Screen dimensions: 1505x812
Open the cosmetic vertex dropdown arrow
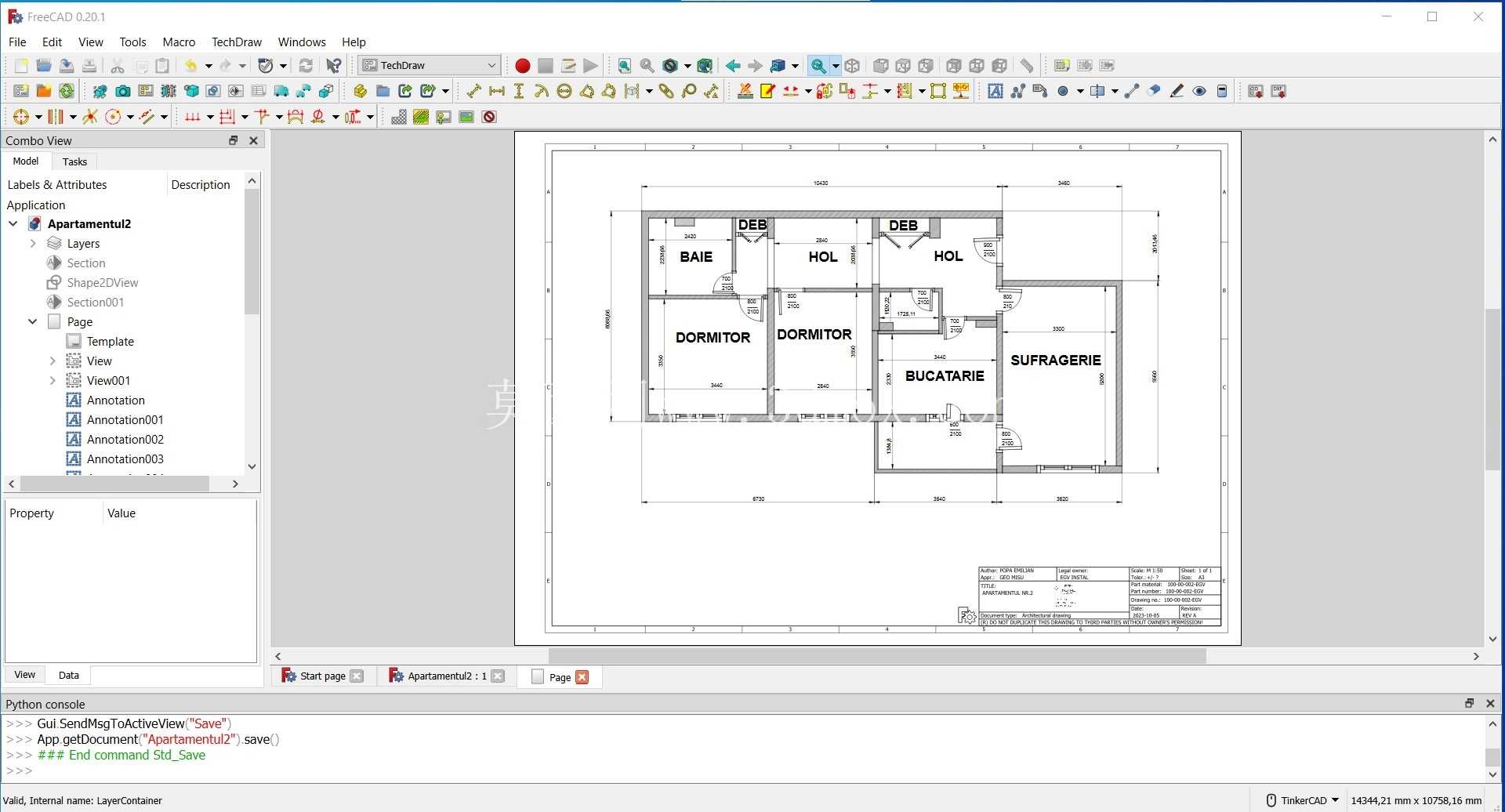1080,92
